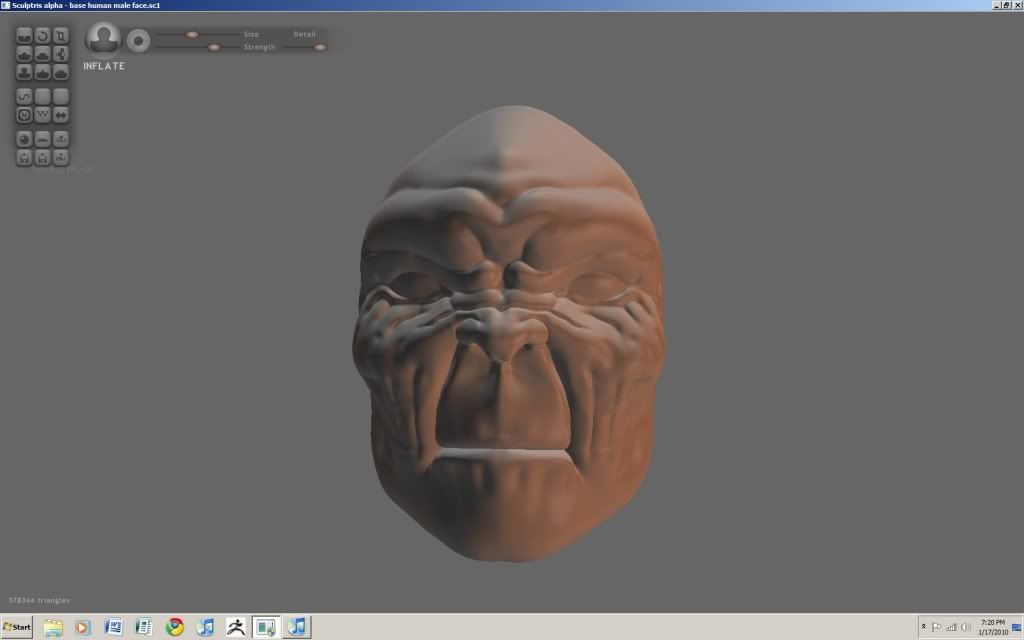Select the Crease sculpting tool

pos(24,35)
